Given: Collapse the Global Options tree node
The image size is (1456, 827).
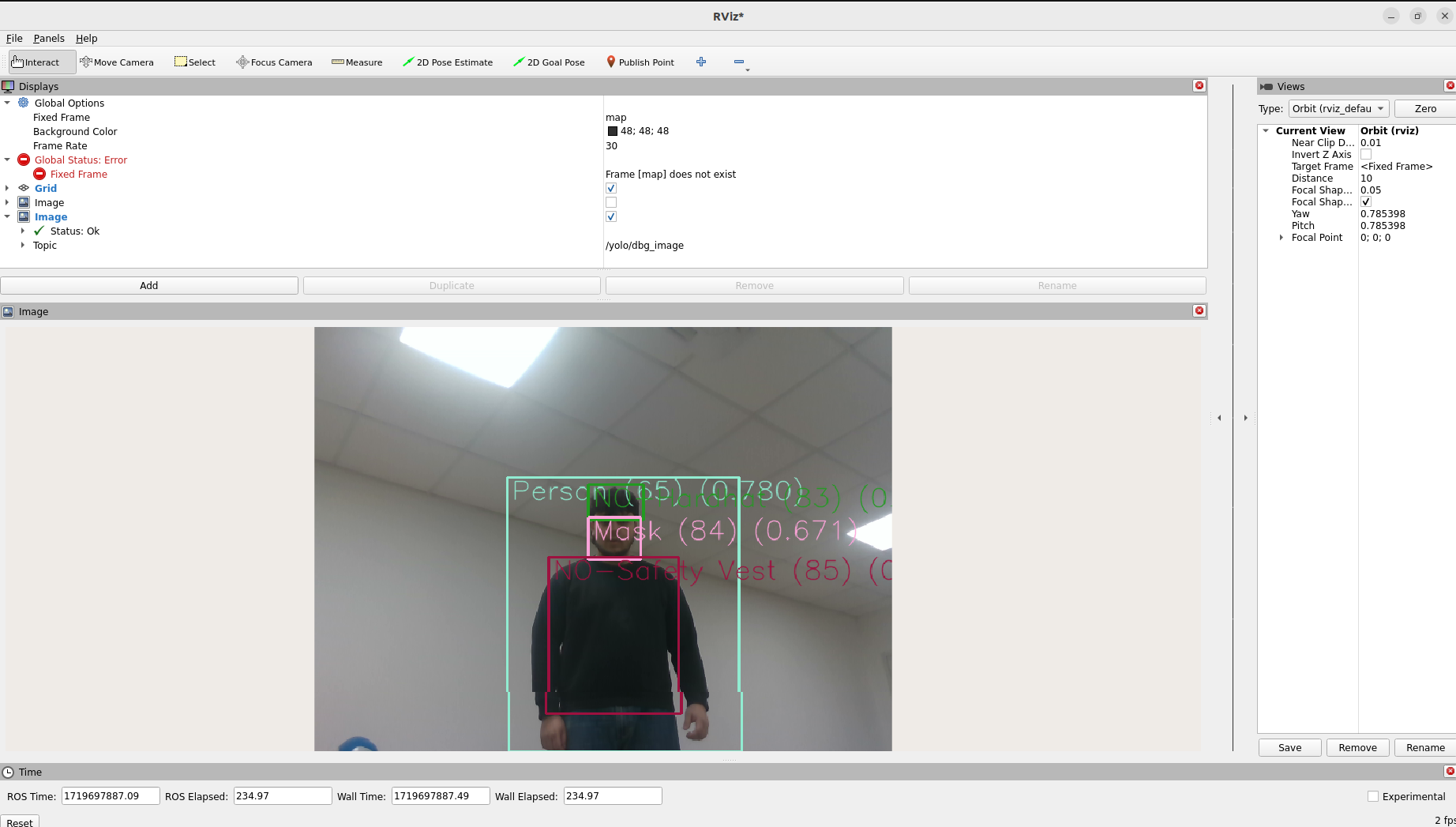Looking at the screenshot, I should pyautogui.click(x=8, y=103).
